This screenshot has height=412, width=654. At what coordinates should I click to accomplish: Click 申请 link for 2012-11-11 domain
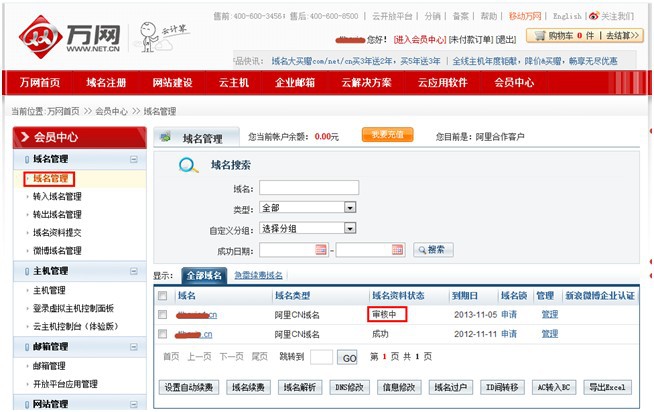point(509,334)
